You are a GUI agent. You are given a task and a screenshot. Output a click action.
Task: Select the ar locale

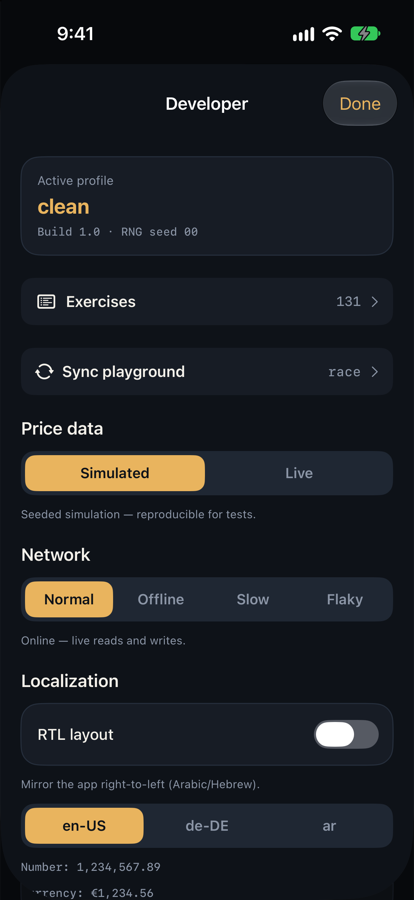[329, 826]
